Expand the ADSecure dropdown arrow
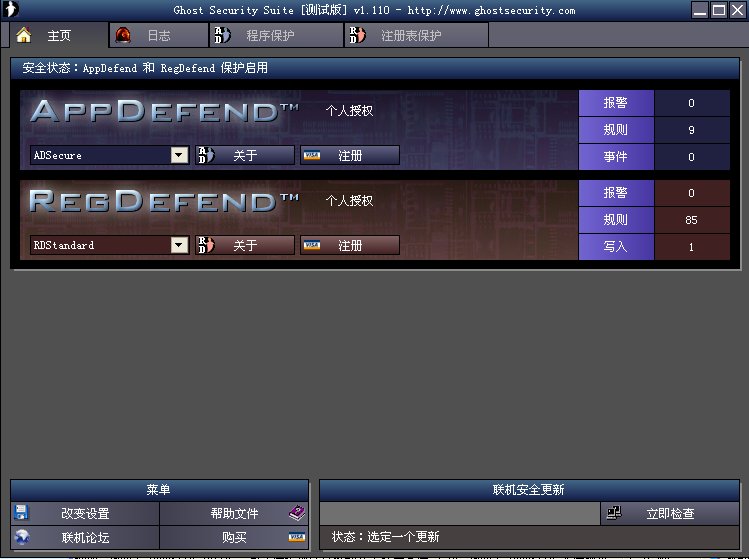This screenshot has width=749, height=559. click(x=179, y=155)
